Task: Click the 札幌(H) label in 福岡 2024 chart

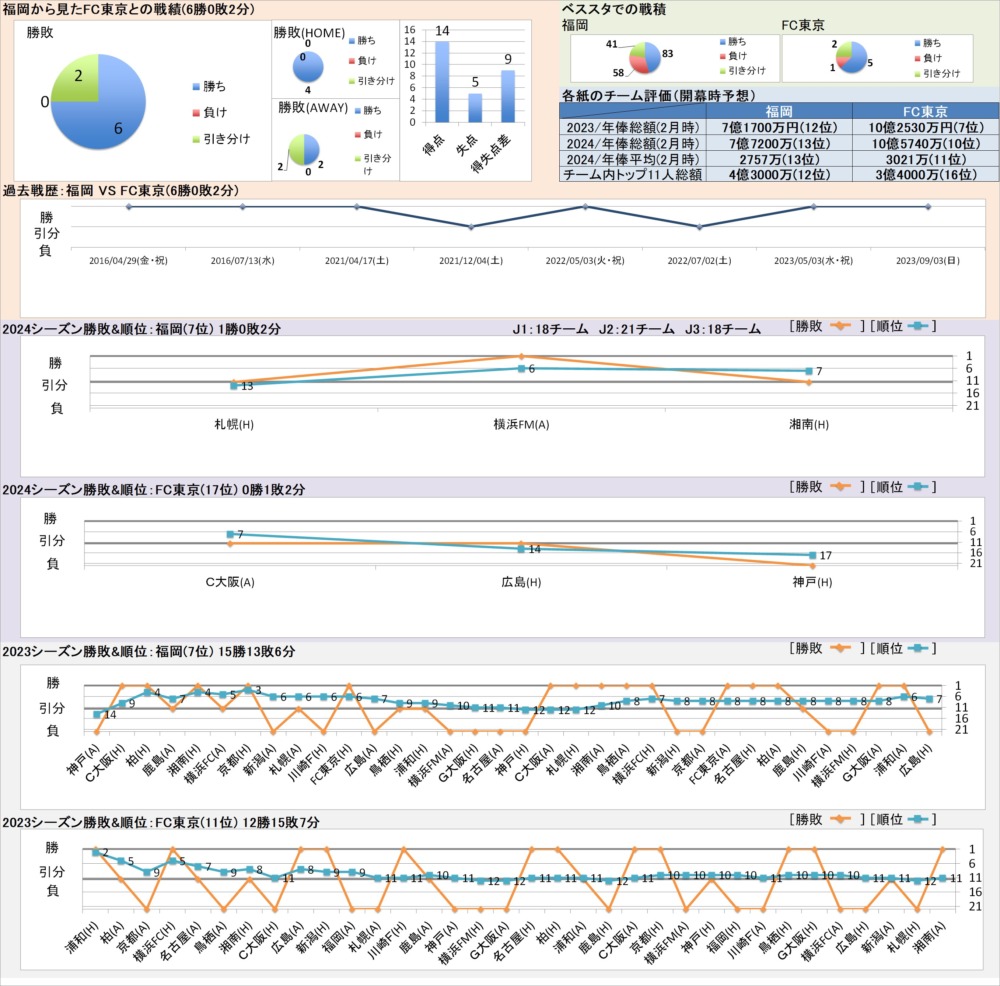Action: click(x=234, y=424)
